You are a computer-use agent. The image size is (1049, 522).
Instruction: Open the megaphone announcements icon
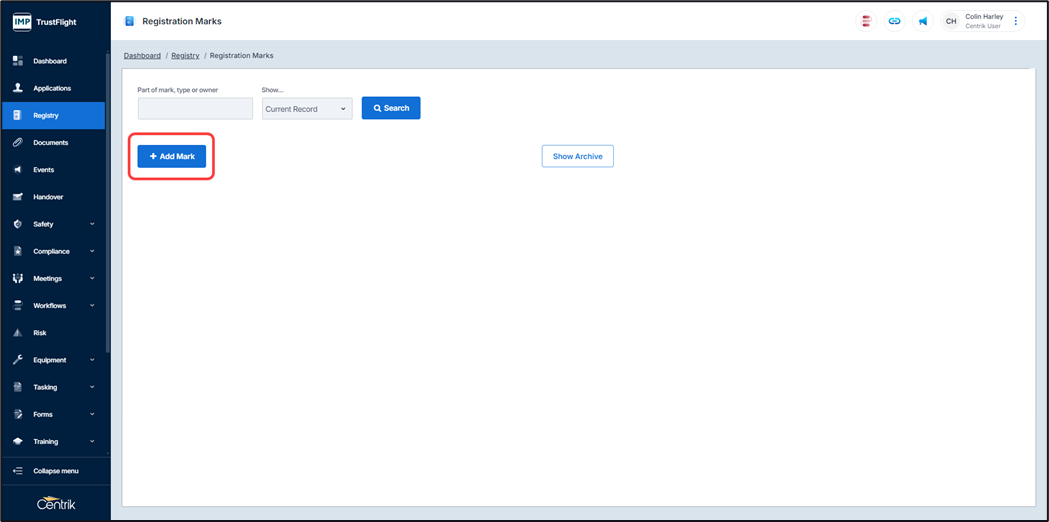923,21
